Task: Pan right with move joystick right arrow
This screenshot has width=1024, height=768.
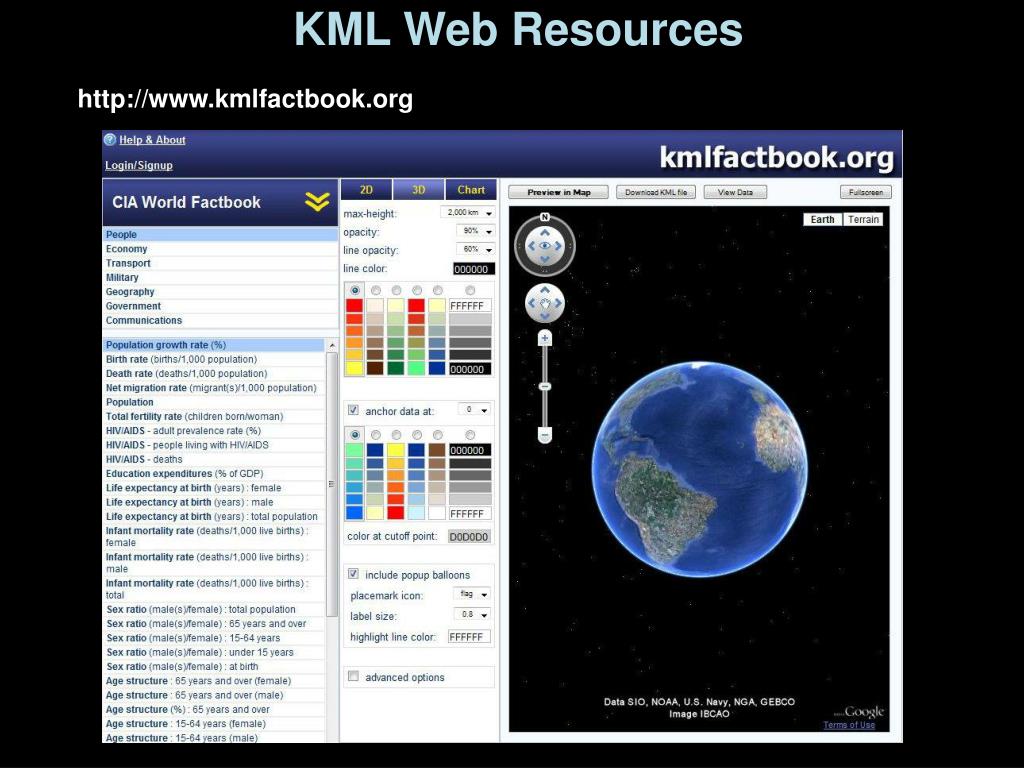Action: click(x=559, y=304)
